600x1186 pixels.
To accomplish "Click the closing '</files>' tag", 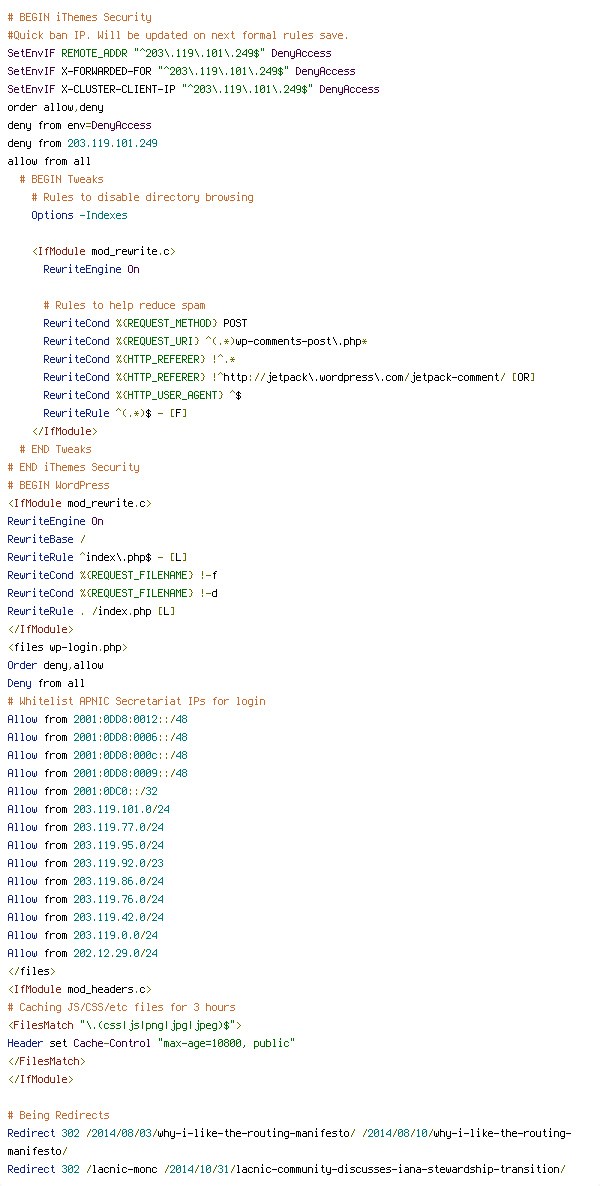I will [x=31, y=972].
